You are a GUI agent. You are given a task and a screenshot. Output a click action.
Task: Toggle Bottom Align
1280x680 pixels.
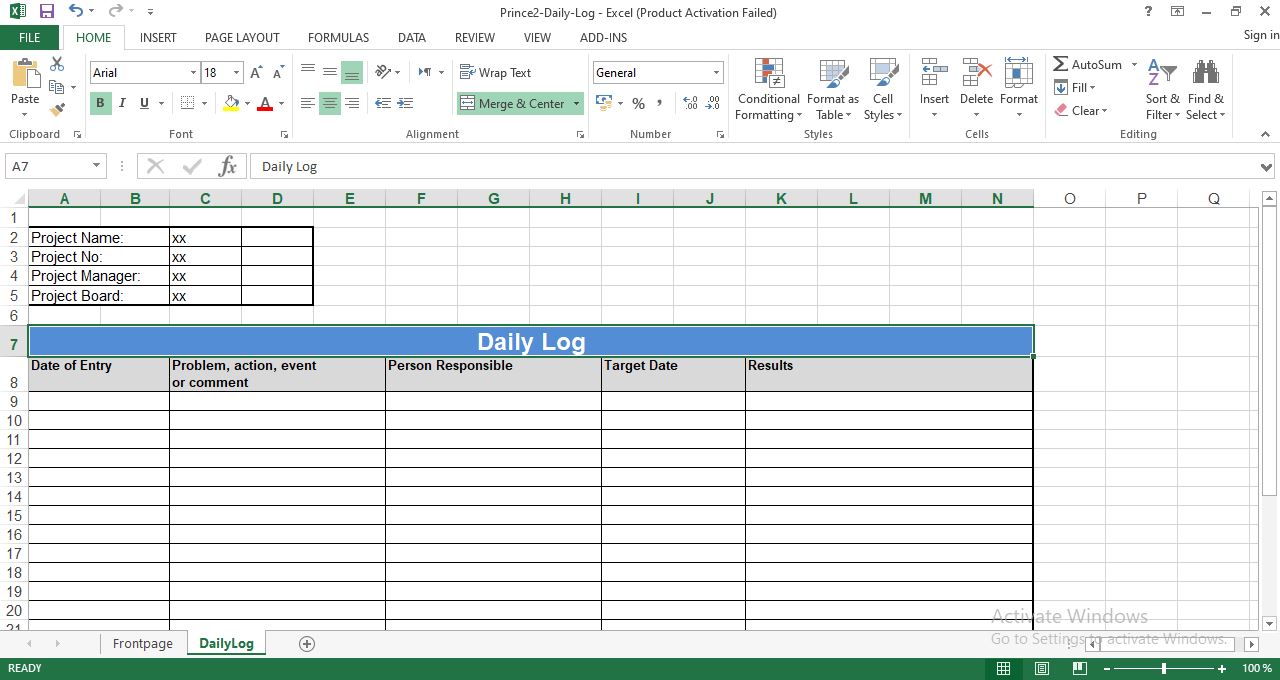pyautogui.click(x=352, y=72)
